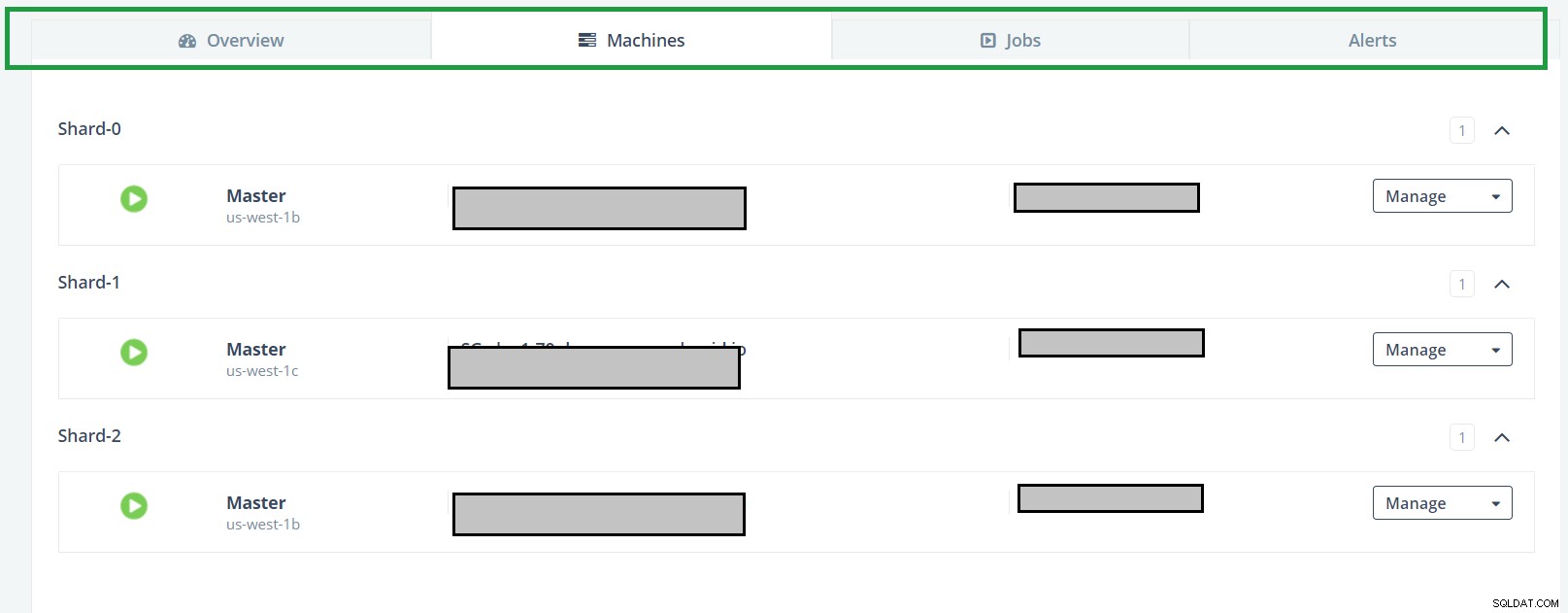Open the Manage dropdown for Shard-2 master

tap(1442, 503)
